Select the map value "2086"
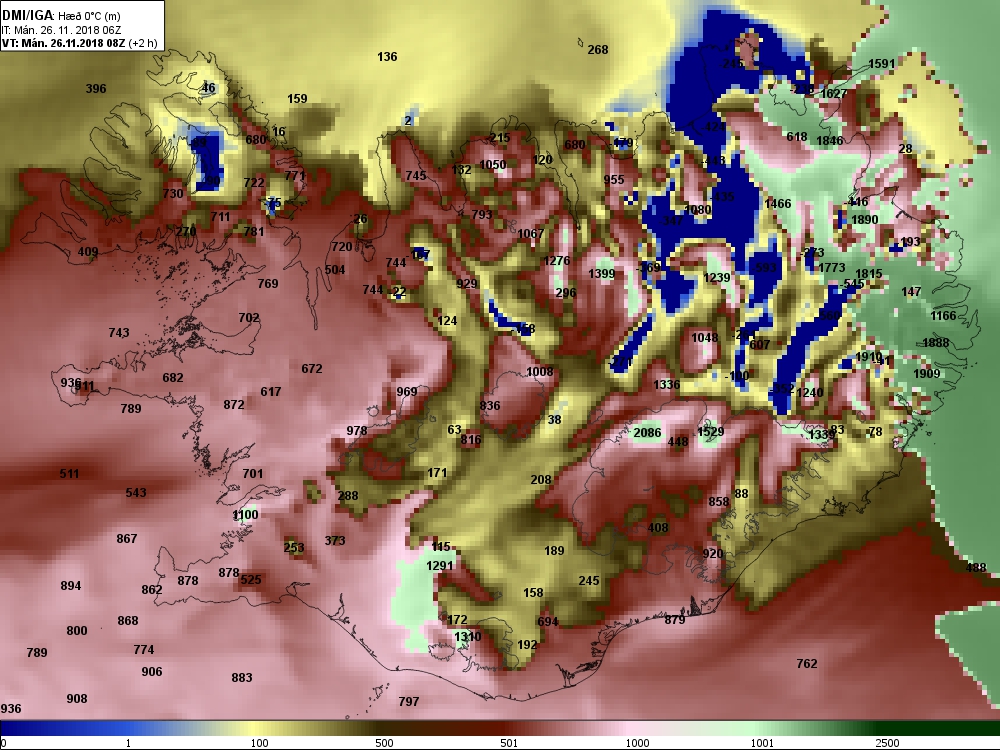The image size is (1000, 750). coord(647,433)
